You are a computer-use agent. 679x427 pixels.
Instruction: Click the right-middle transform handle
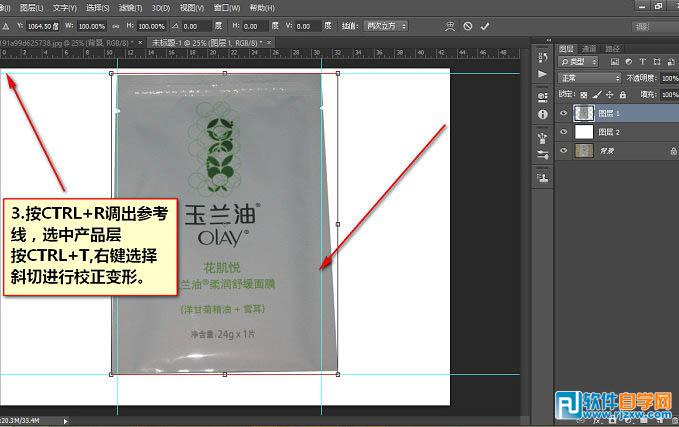click(338, 224)
